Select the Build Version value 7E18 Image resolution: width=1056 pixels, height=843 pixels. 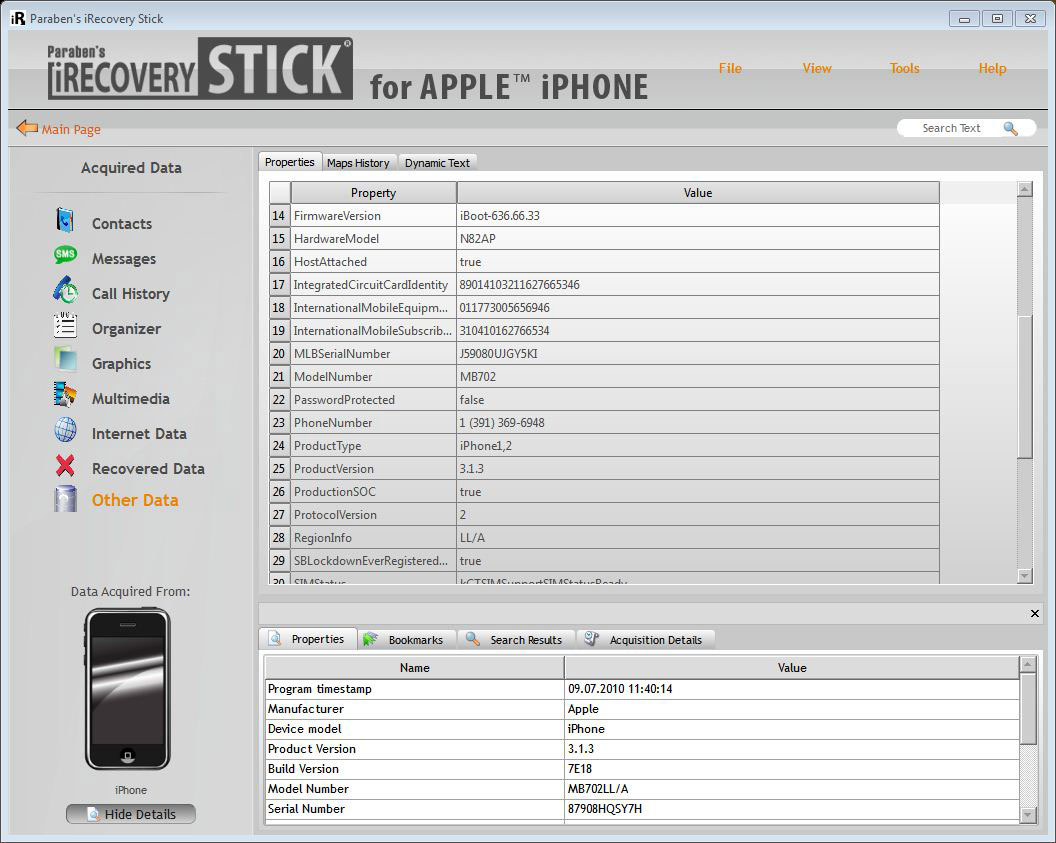click(580, 768)
